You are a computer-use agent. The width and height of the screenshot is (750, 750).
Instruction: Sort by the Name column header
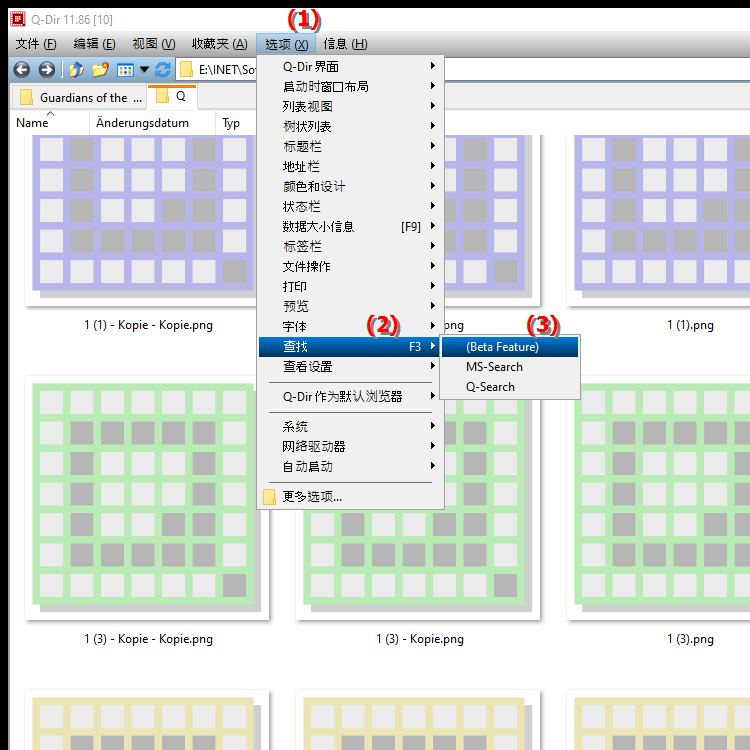tap(32, 123)
